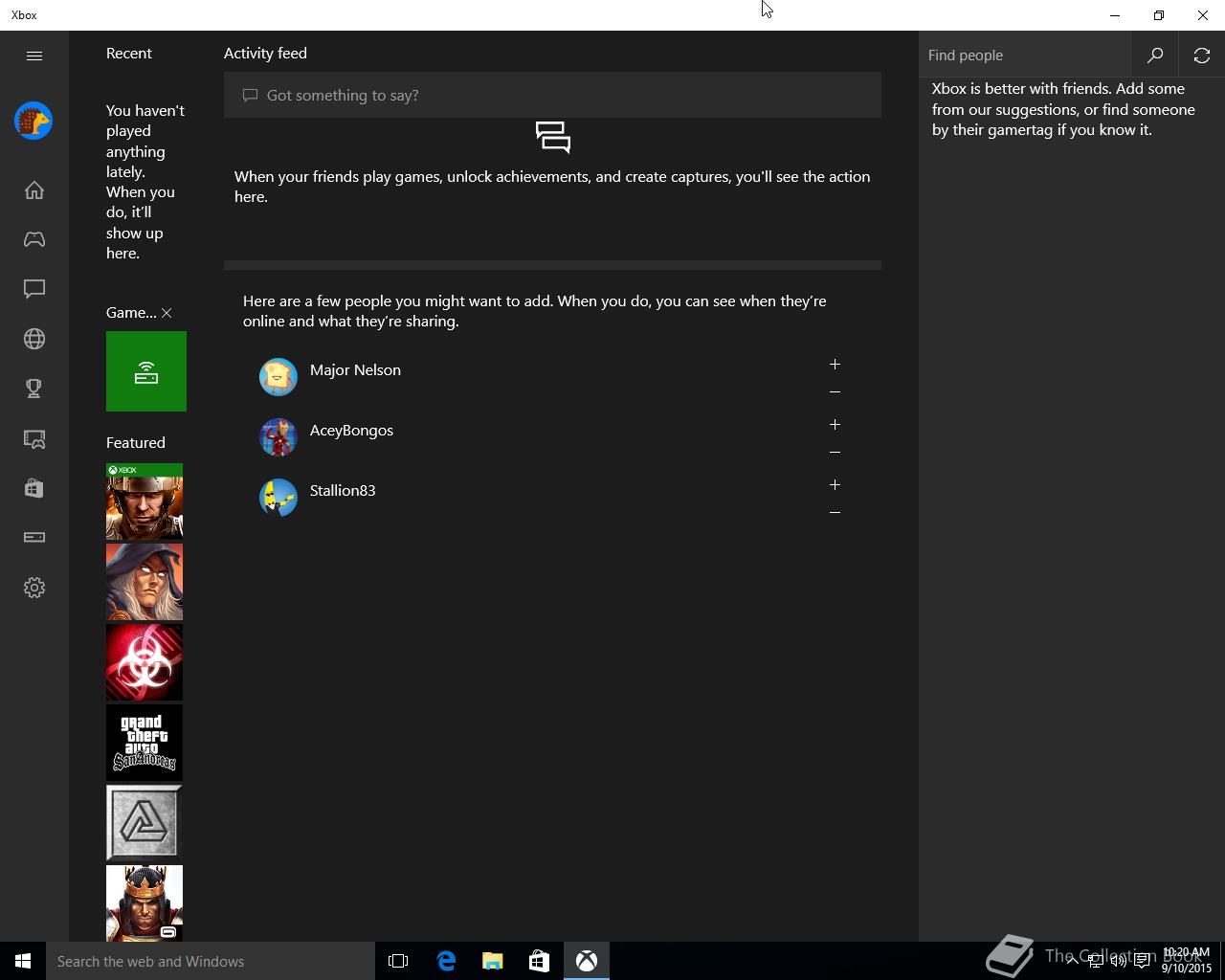
Task: Click the Xbox app taskbar icon
Action: (x=587, y=961)
